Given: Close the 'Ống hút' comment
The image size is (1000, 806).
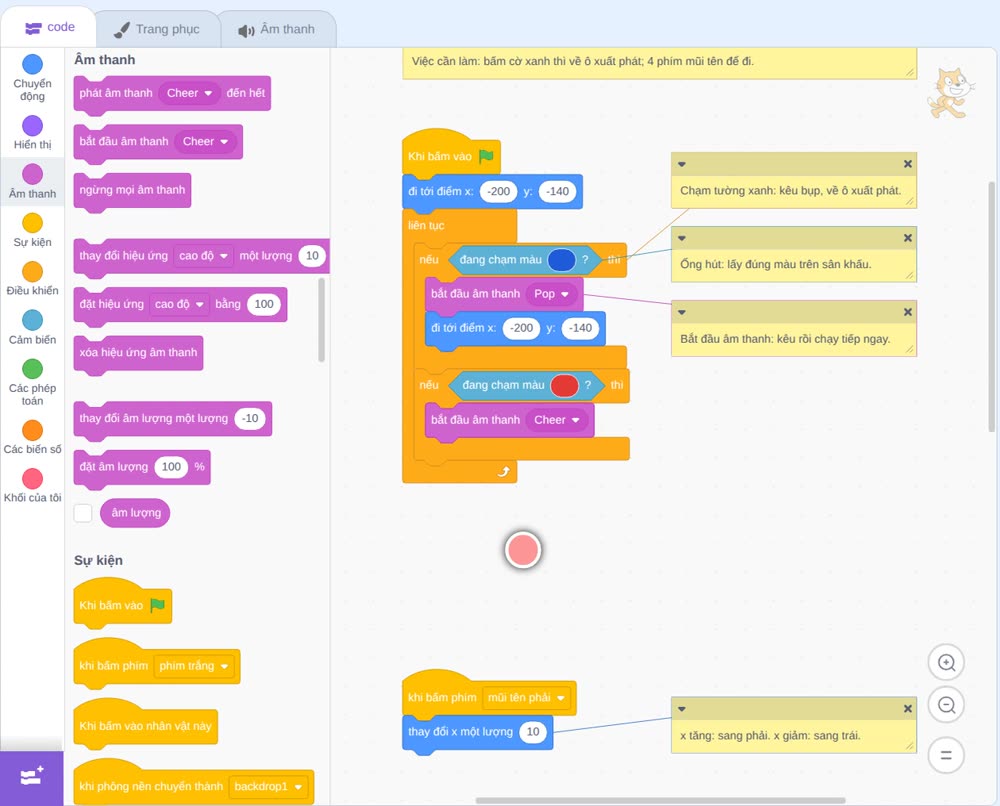Looking at the screenshot, I should (x=908, y=238).
